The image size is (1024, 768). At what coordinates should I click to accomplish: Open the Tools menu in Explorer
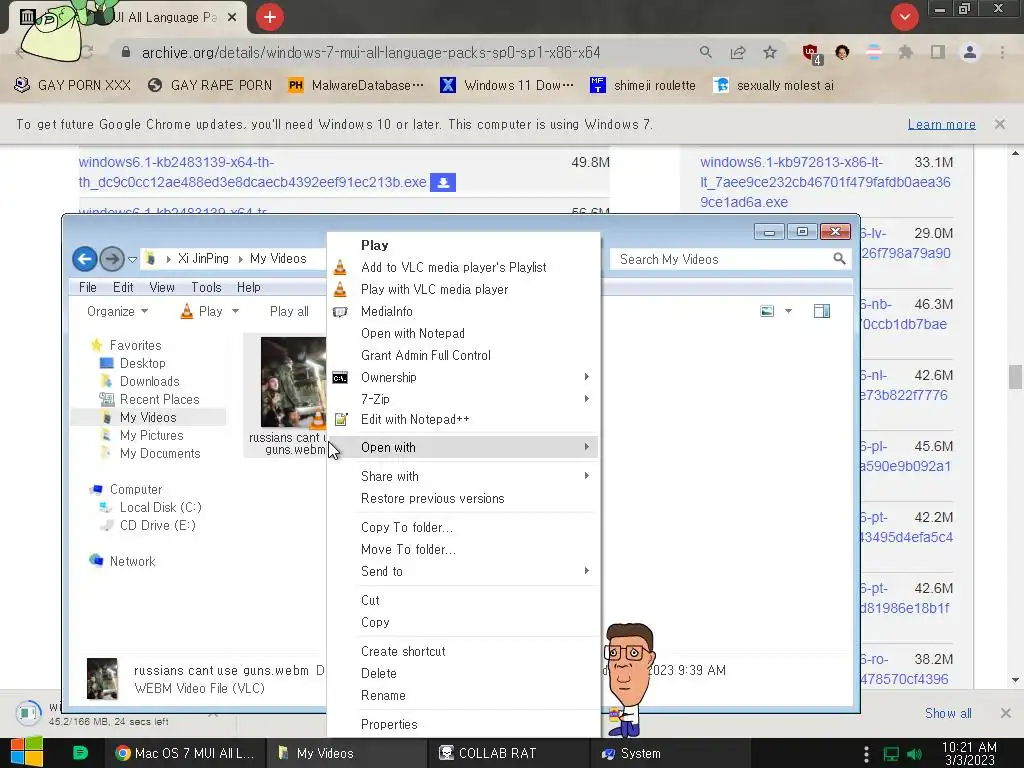(x=206, y=287)
